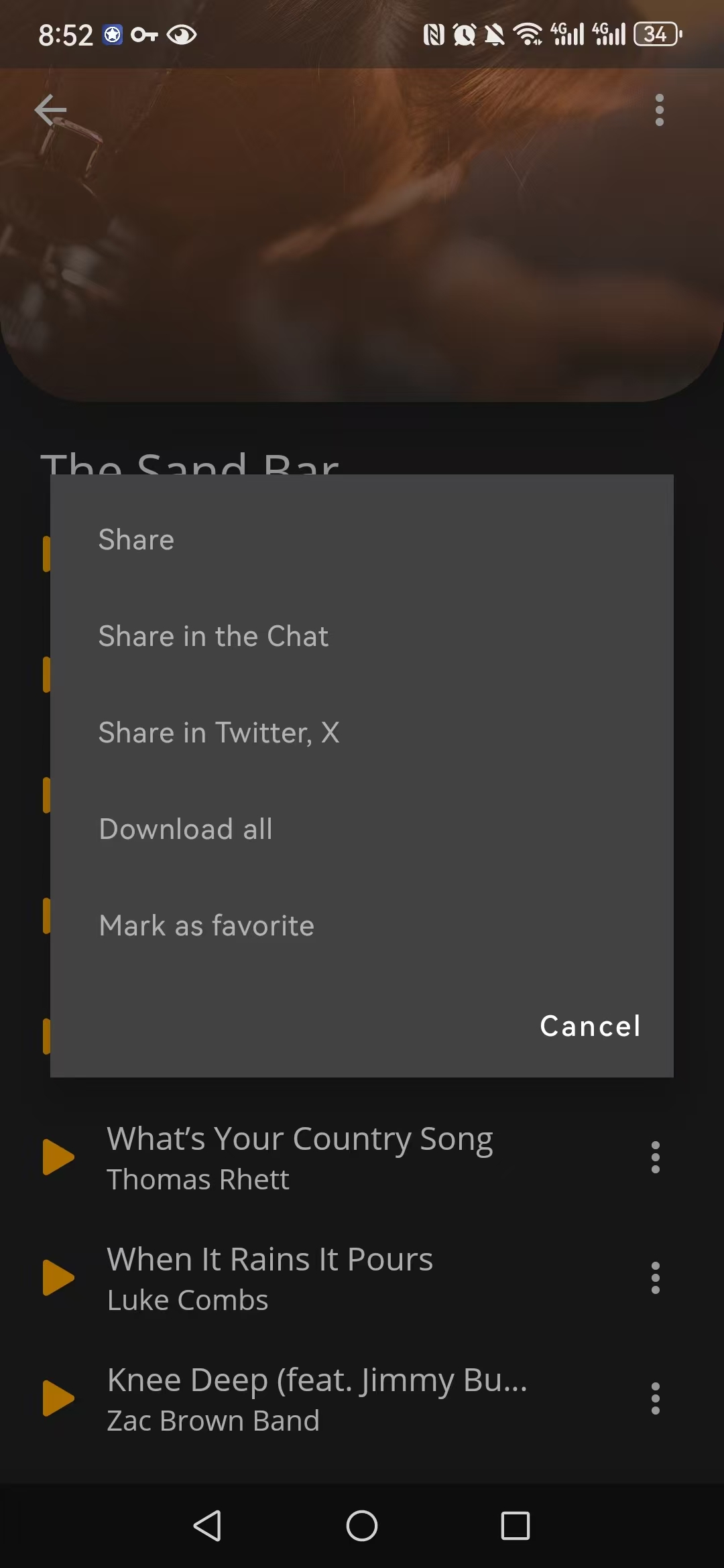This screenshot has width=724, height=1568.
Task: Open the three-dot menu at top right
Action: pyautogui.click(x=658, y=109)
